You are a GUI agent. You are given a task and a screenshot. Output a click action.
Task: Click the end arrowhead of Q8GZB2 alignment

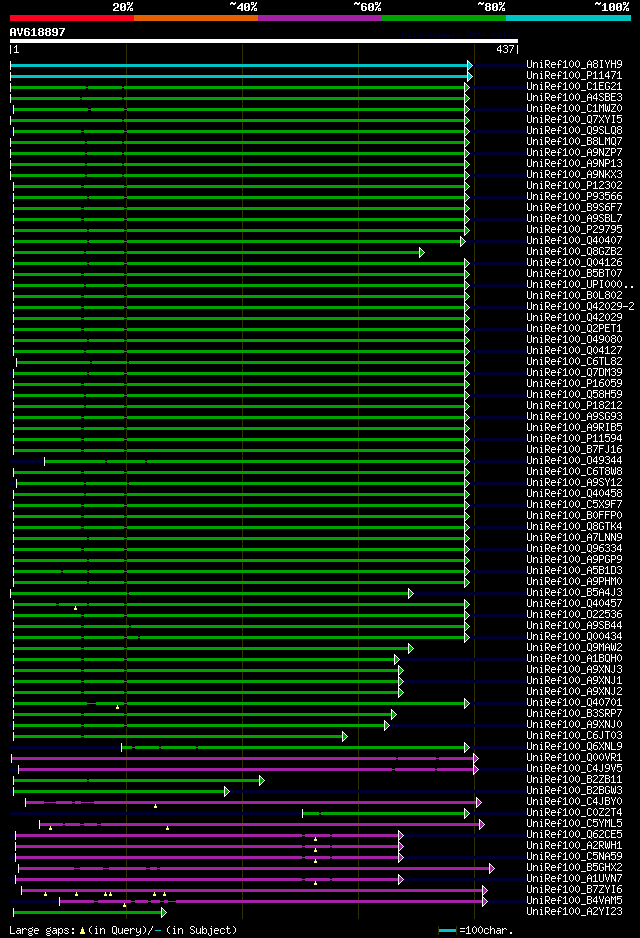[x=422, y=252]
